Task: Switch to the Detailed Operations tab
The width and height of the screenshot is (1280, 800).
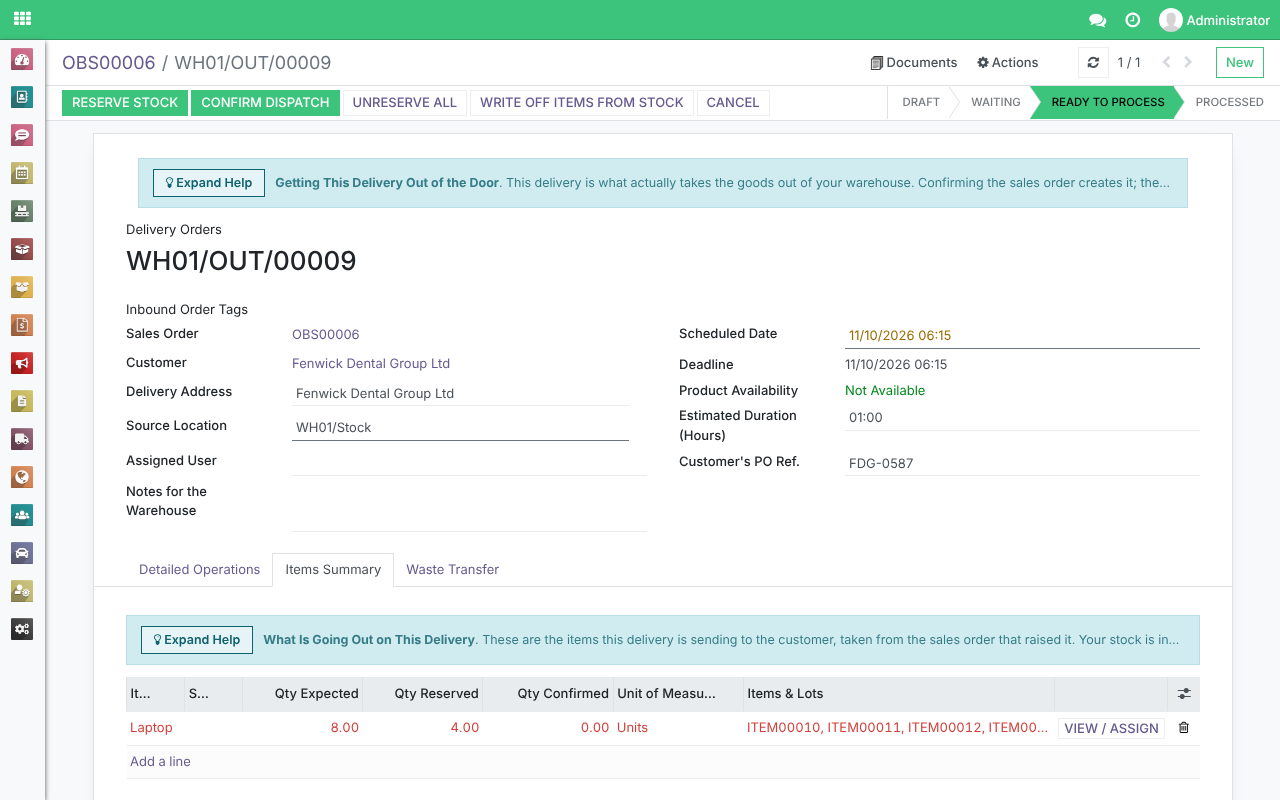Action: pos(199,570)
